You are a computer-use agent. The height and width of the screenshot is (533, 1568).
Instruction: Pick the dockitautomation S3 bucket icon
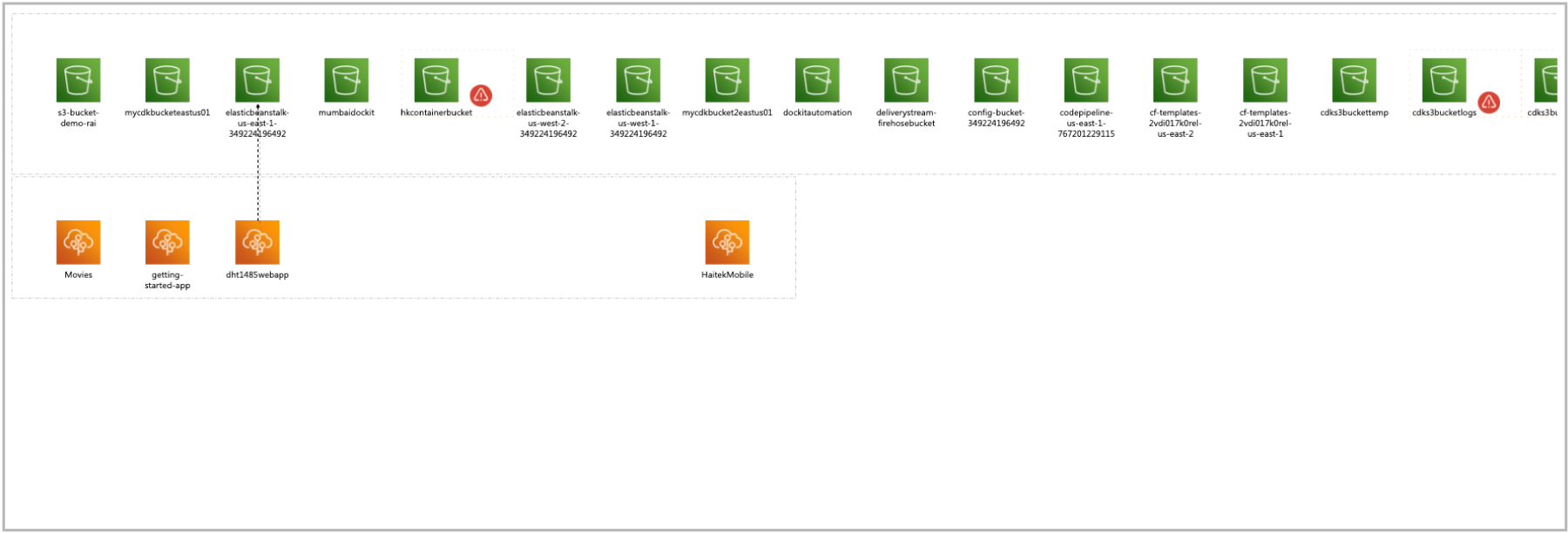pyautogui.click(x=817, y=80)
